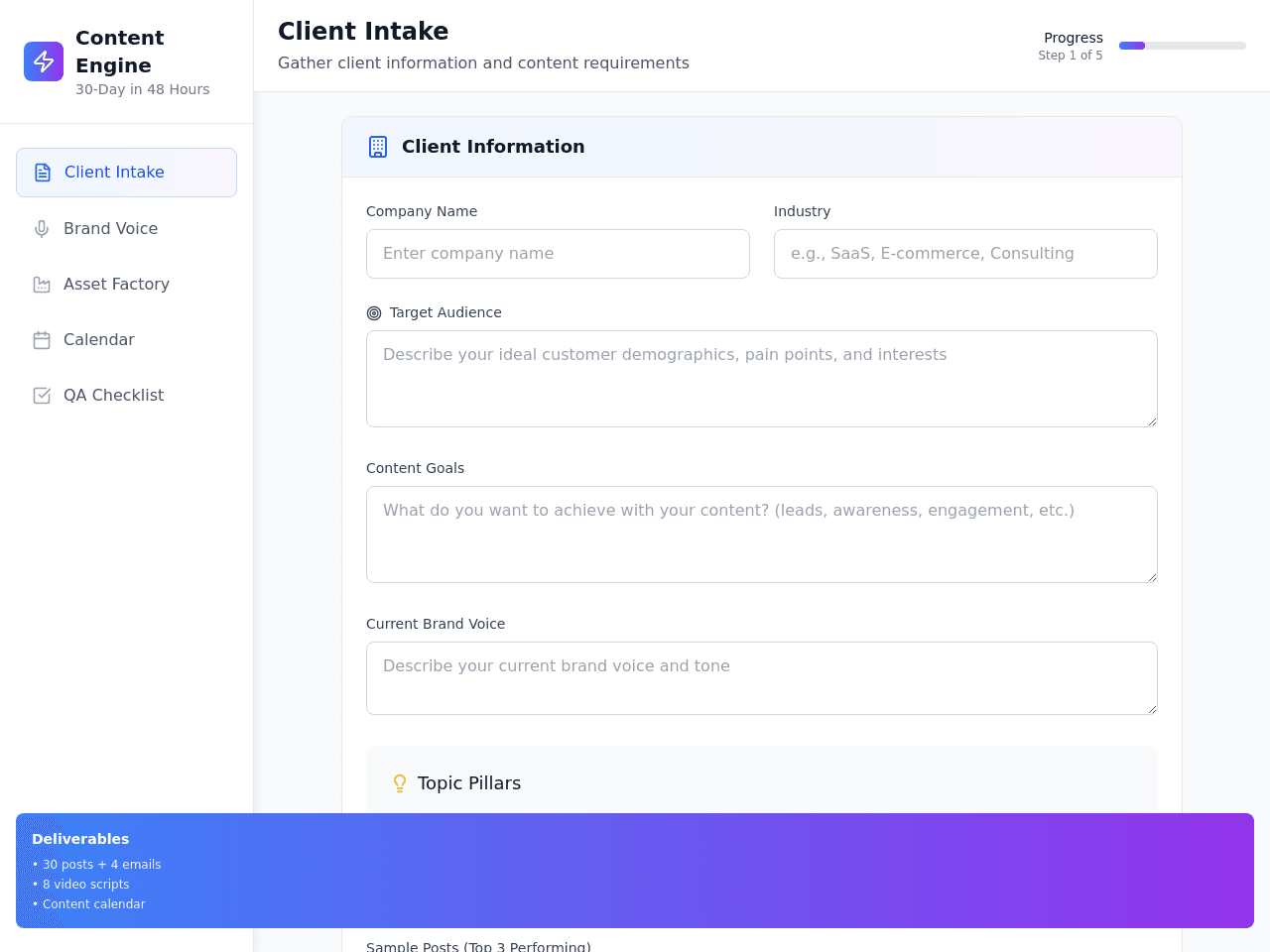Switch to the Calendar view
Screen dimensions: 1270x952
tap(126, 340)
